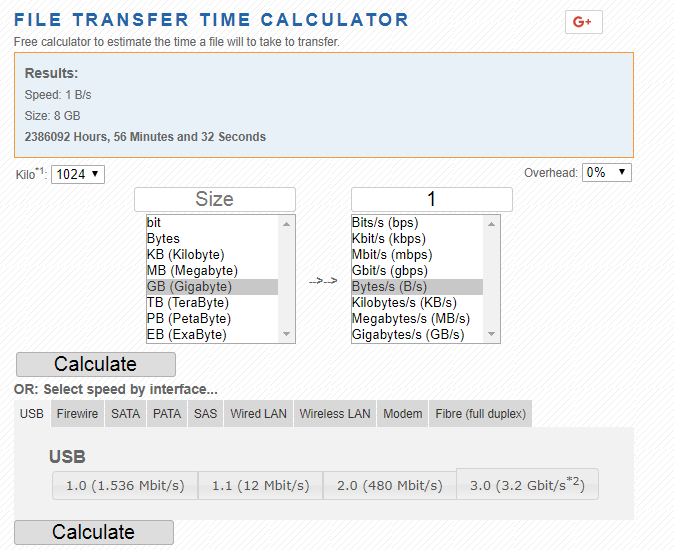The image size is (674, 550).
Task: Open the Kilo 1024 dropdown
Action: point(78,174)
